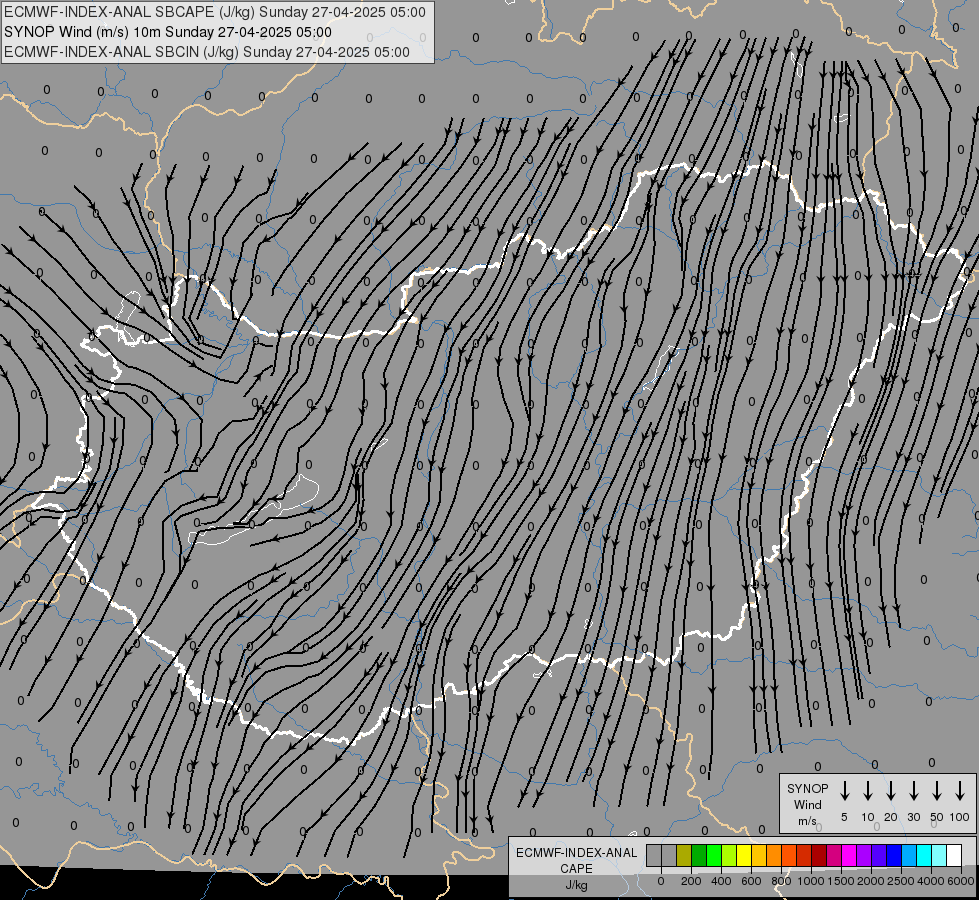Select the bright green CAPE swatch
The width and height of the screenshot is (979, 900).
pyautogui.click(x=714, y=855)
